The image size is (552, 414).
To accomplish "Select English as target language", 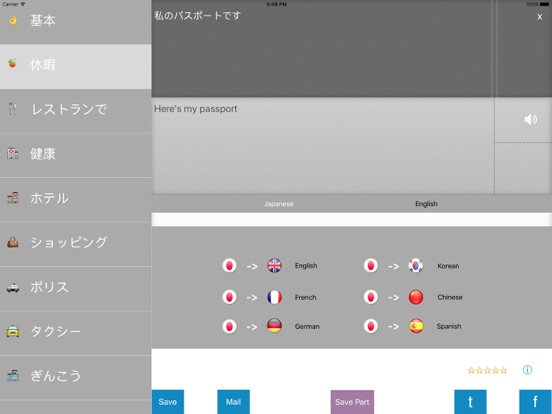I will point(426,204).
